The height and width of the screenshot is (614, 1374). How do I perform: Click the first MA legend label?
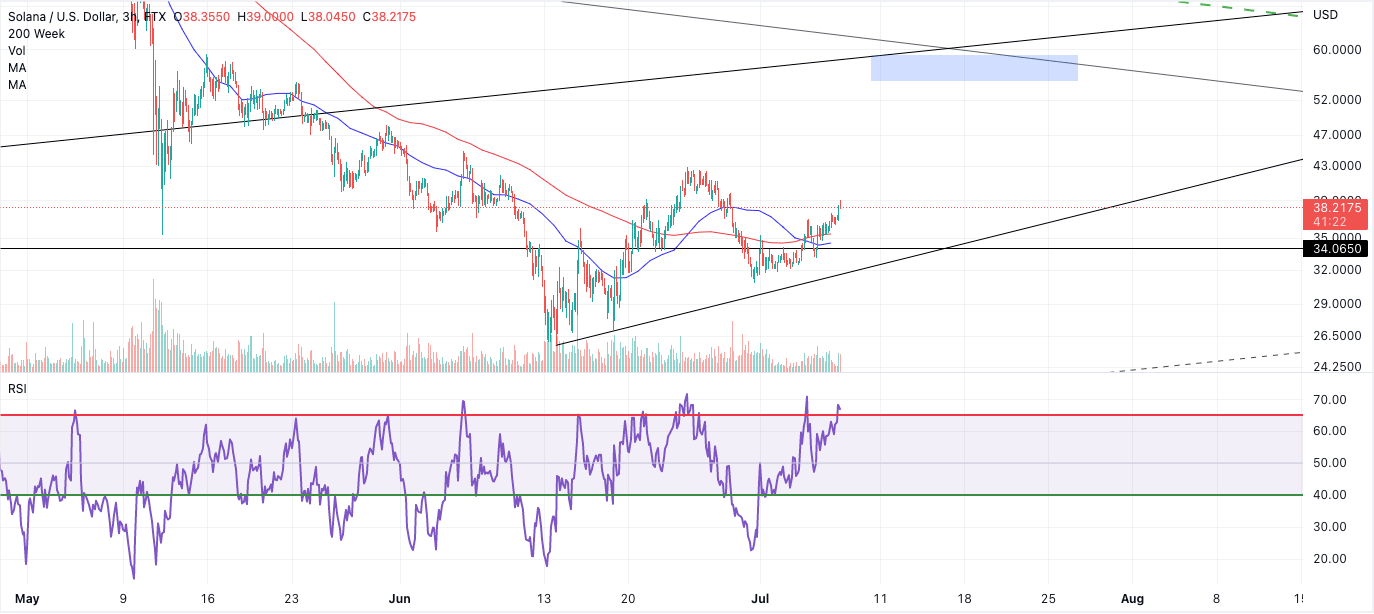coord(15,67)
